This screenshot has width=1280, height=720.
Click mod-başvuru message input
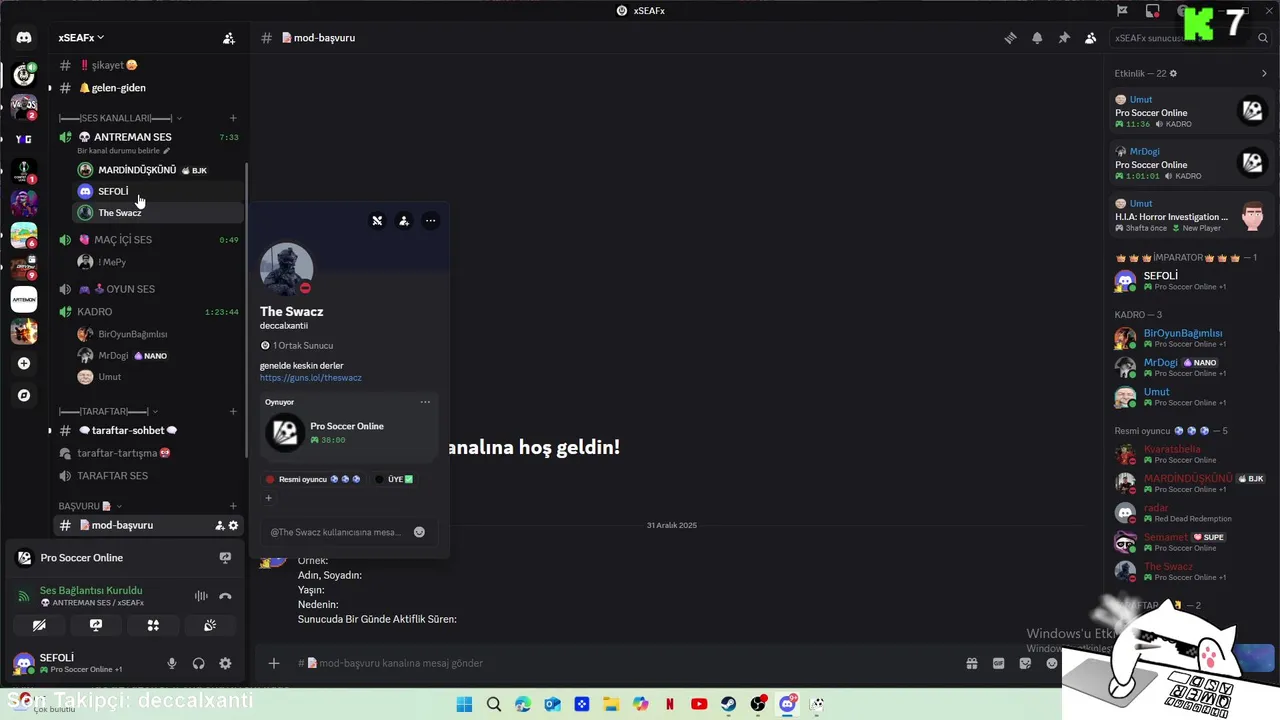[620, 663]
